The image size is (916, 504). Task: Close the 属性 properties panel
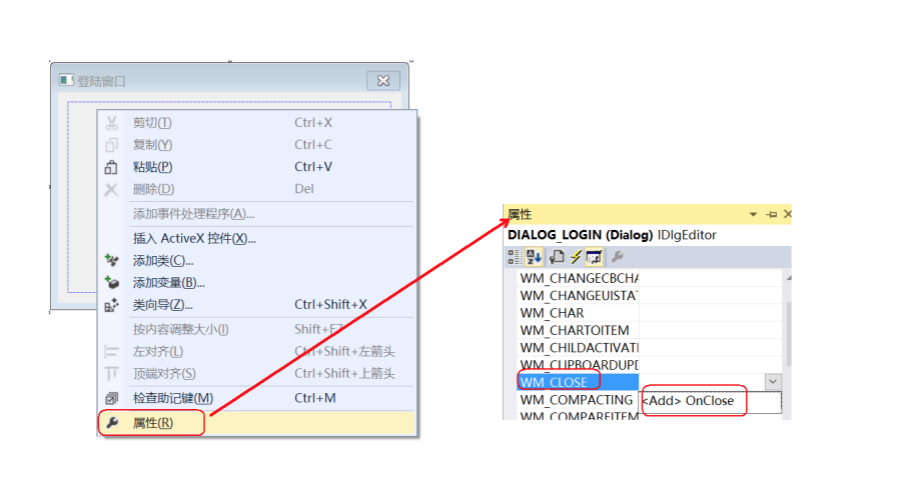pos(787,214)
